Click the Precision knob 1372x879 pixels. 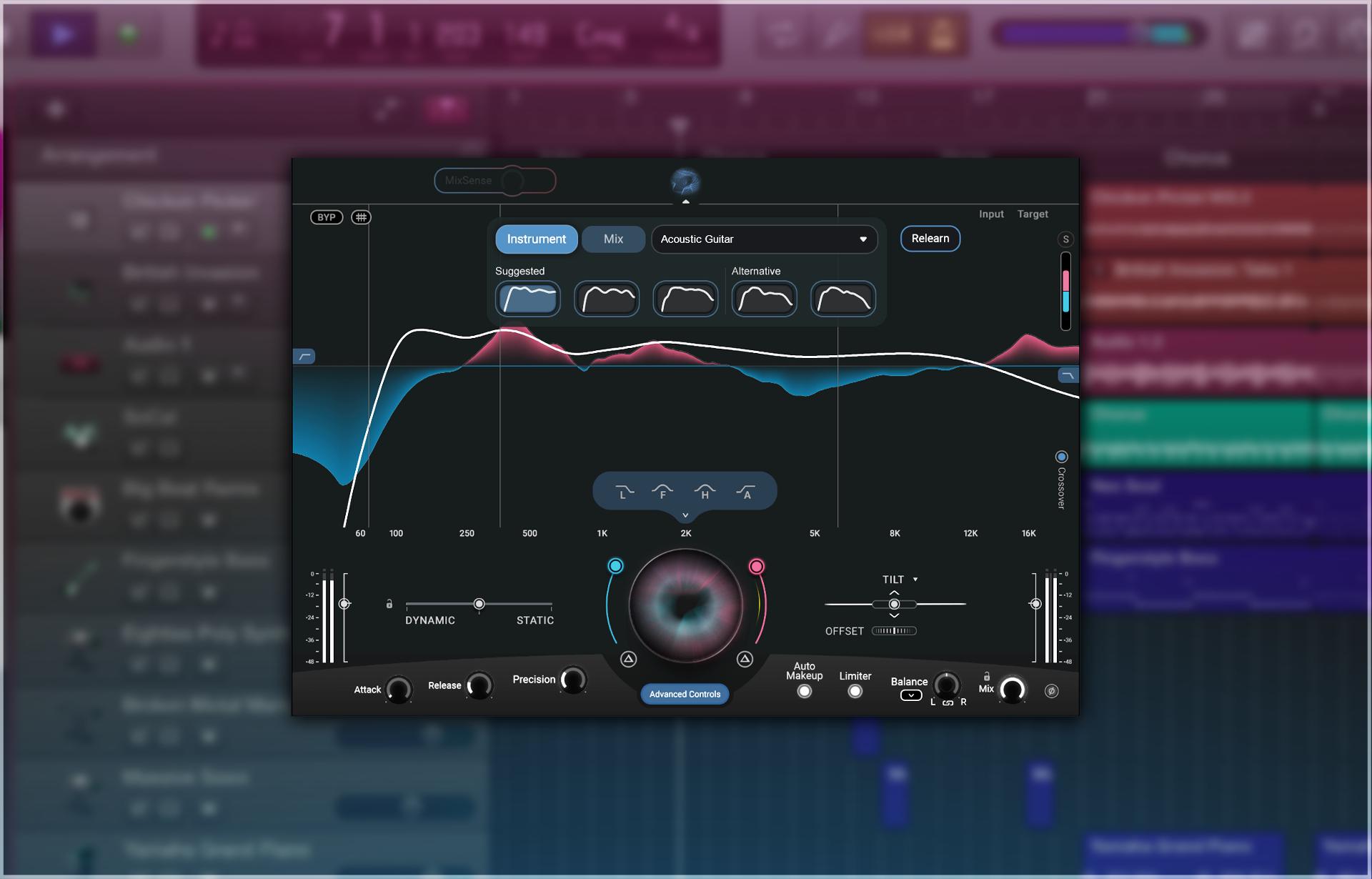point(573,680)
